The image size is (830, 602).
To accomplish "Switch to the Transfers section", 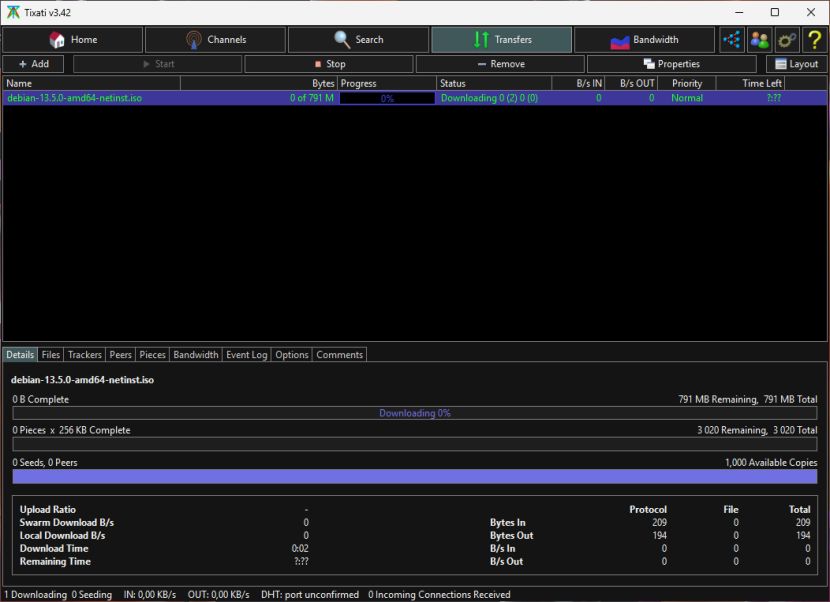I will [x=501, y=40].
